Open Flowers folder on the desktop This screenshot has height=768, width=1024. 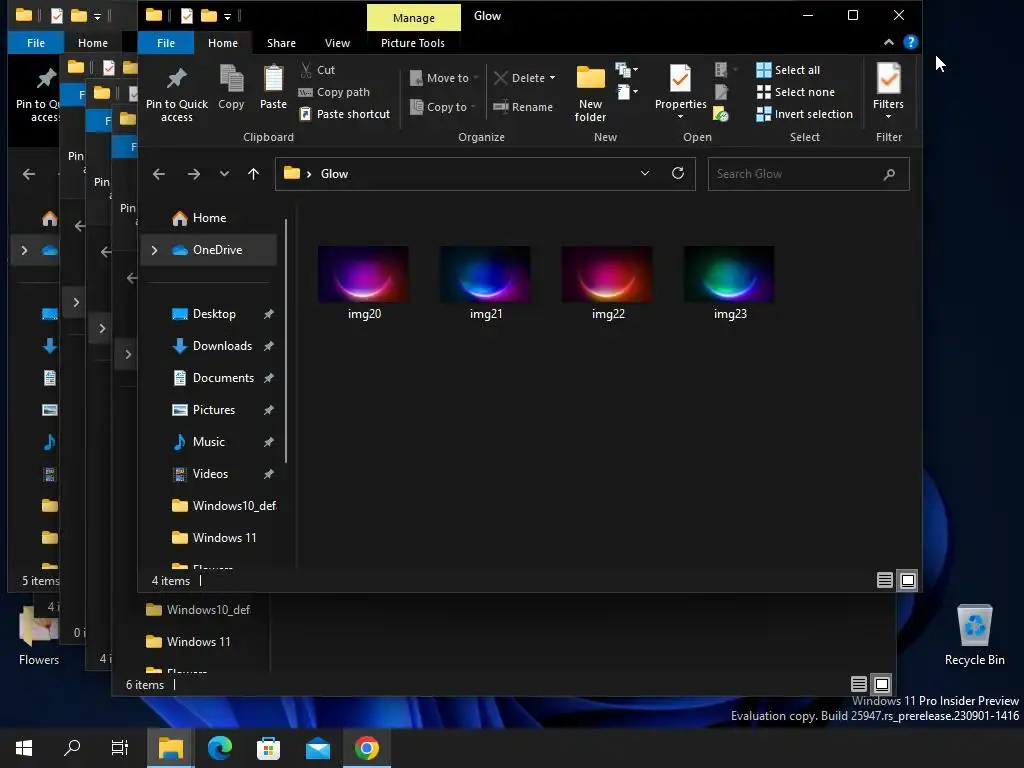39,634
